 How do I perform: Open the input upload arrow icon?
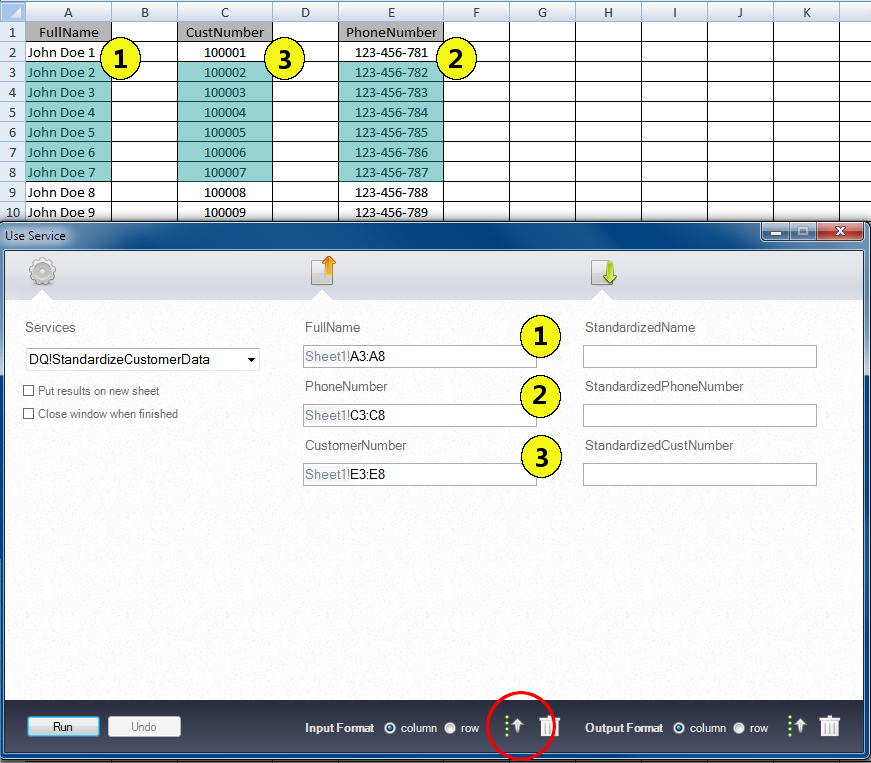(x=324, y=270)
